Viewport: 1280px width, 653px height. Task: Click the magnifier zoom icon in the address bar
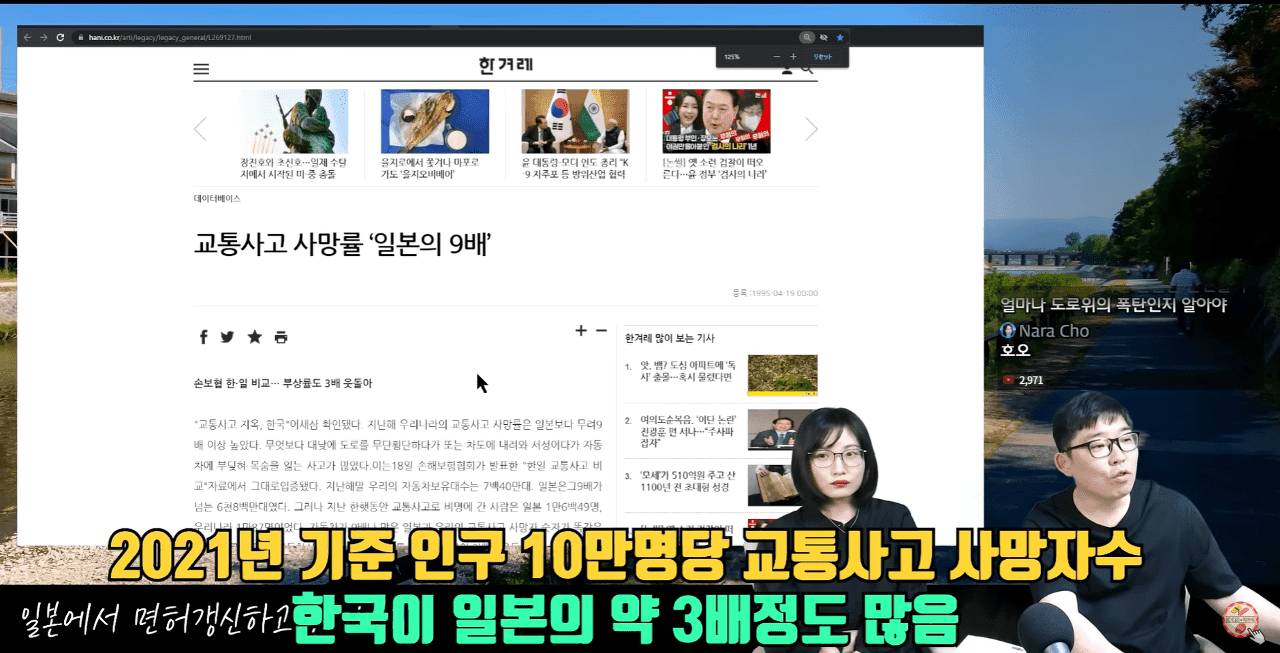[807, 37]
